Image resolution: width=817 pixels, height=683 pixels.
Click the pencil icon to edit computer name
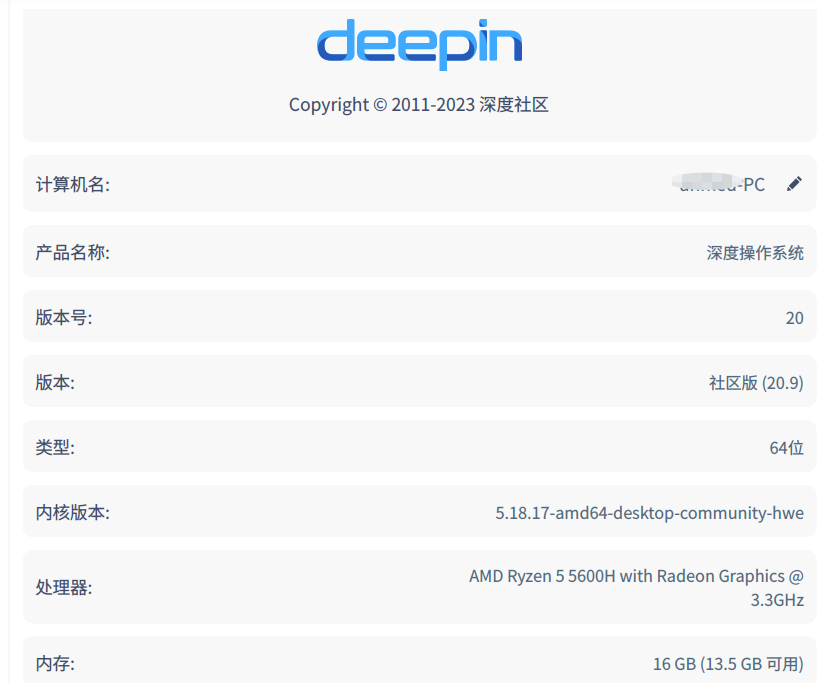[794, 184]
